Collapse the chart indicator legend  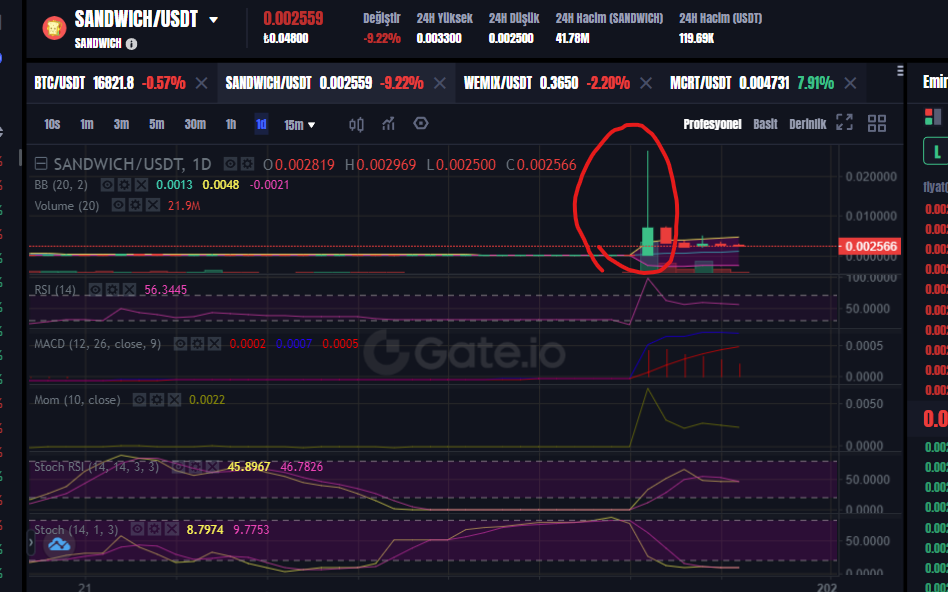(41, 164)
